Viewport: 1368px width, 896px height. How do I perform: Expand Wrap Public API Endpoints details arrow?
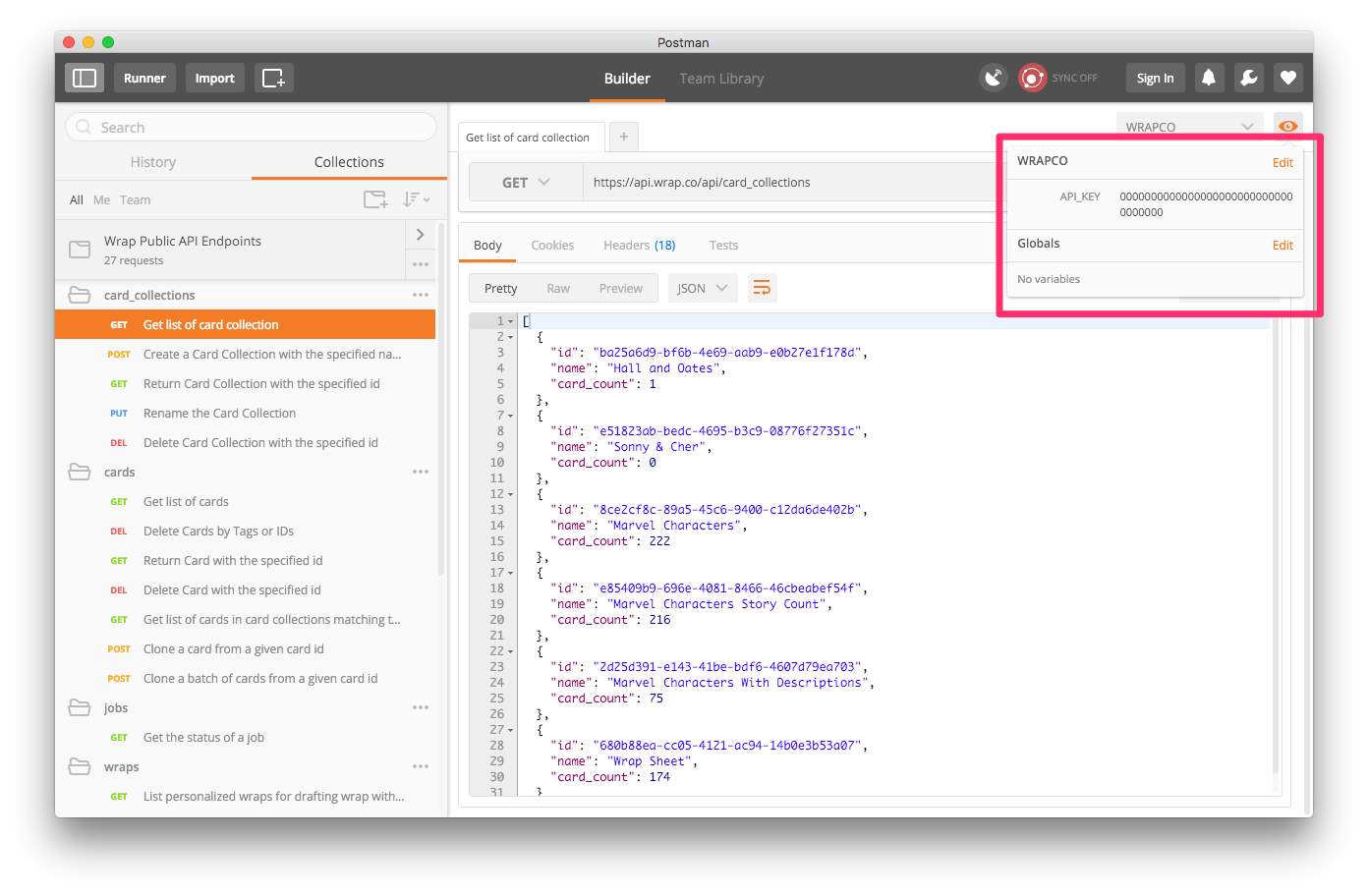[421, 234]
